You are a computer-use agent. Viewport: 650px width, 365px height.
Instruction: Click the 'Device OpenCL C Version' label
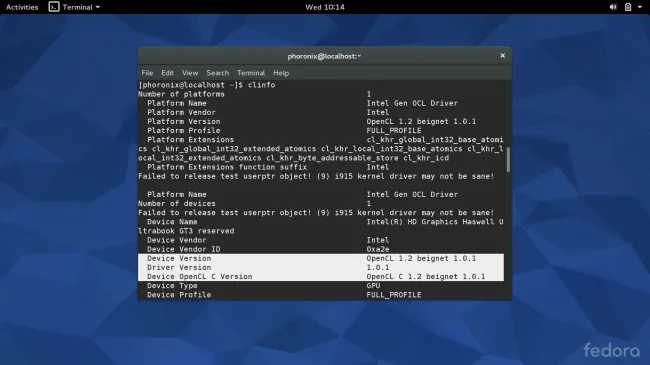[x=199, y=277]
